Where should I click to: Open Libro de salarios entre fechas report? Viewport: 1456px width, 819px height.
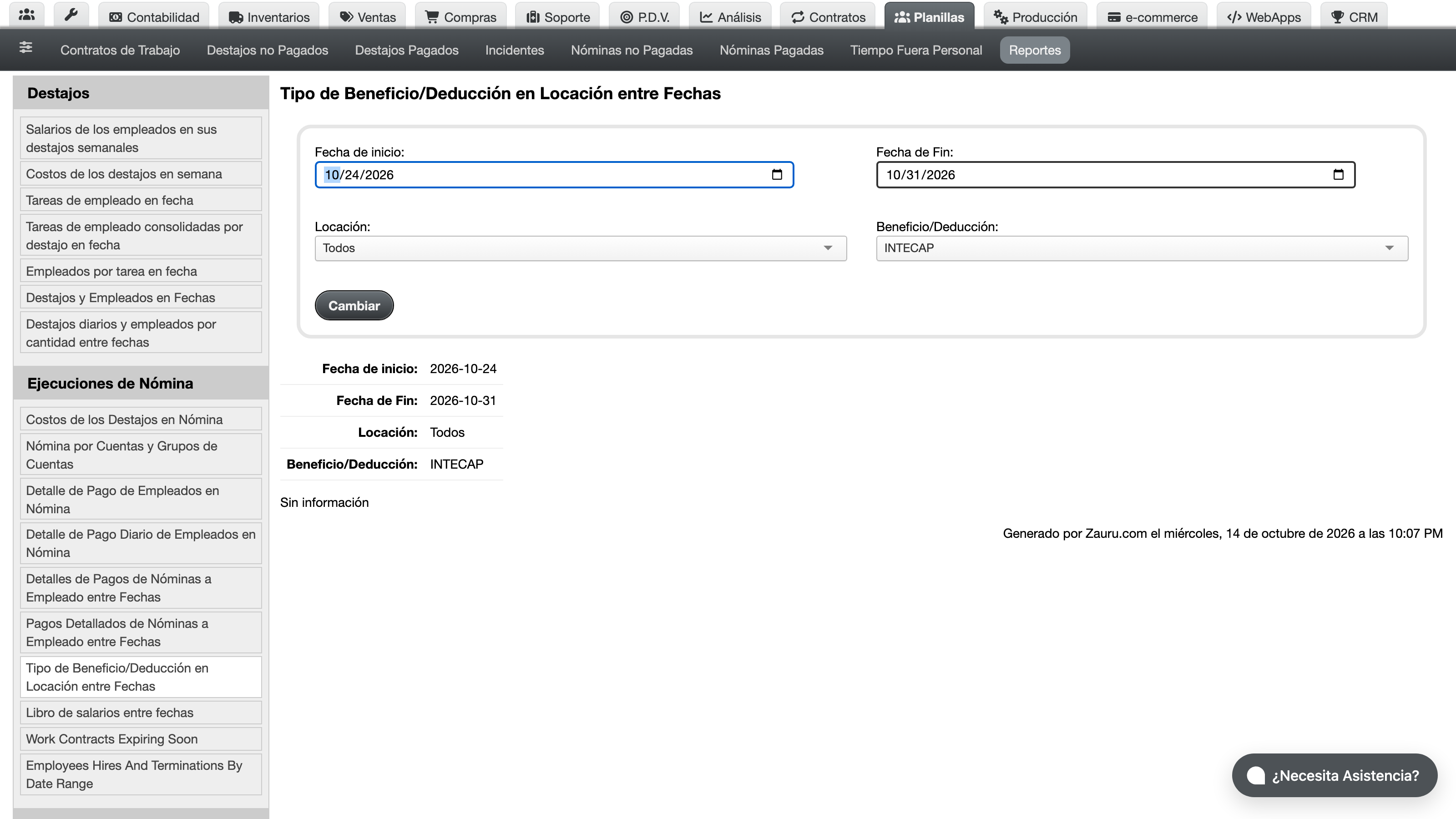(x=141, y=712)
